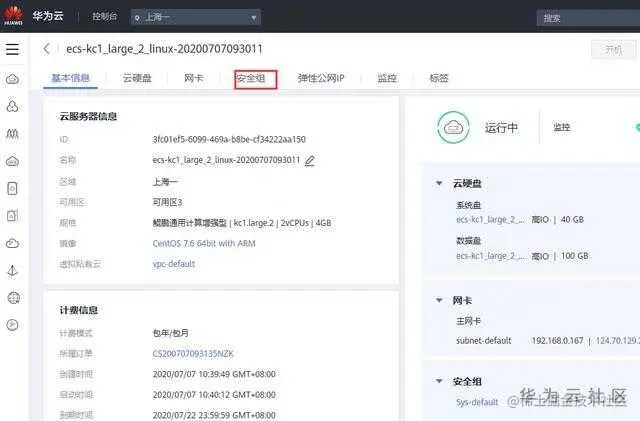Open the globe sidebar icon
The image size is (640, 421).
[13, 298]
